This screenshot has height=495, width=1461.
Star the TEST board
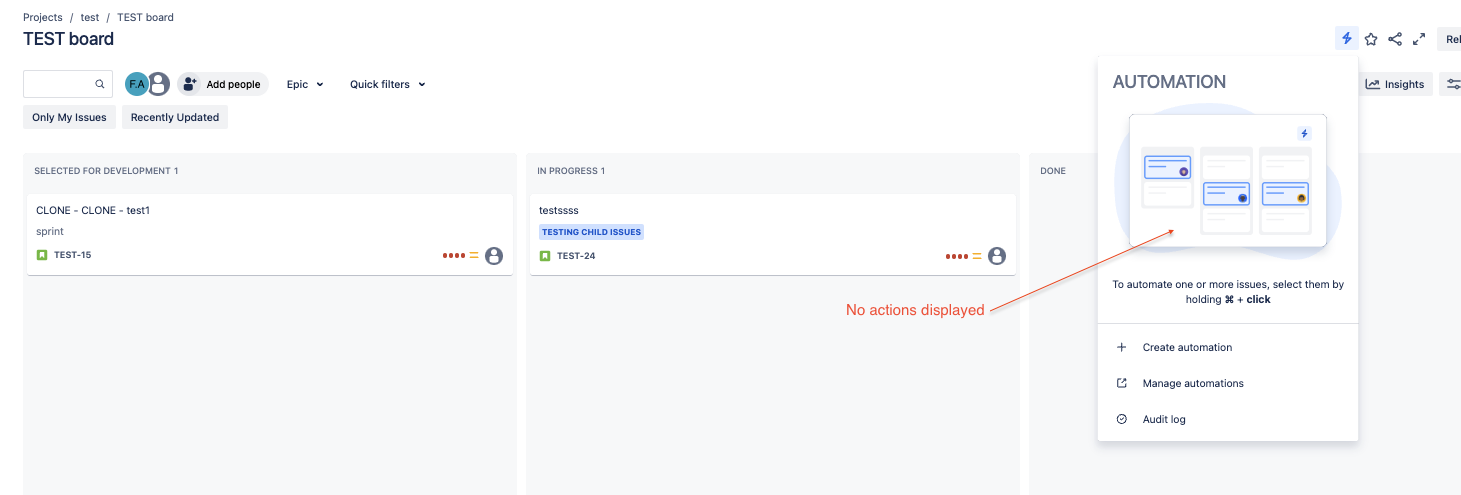[1371, 39]
